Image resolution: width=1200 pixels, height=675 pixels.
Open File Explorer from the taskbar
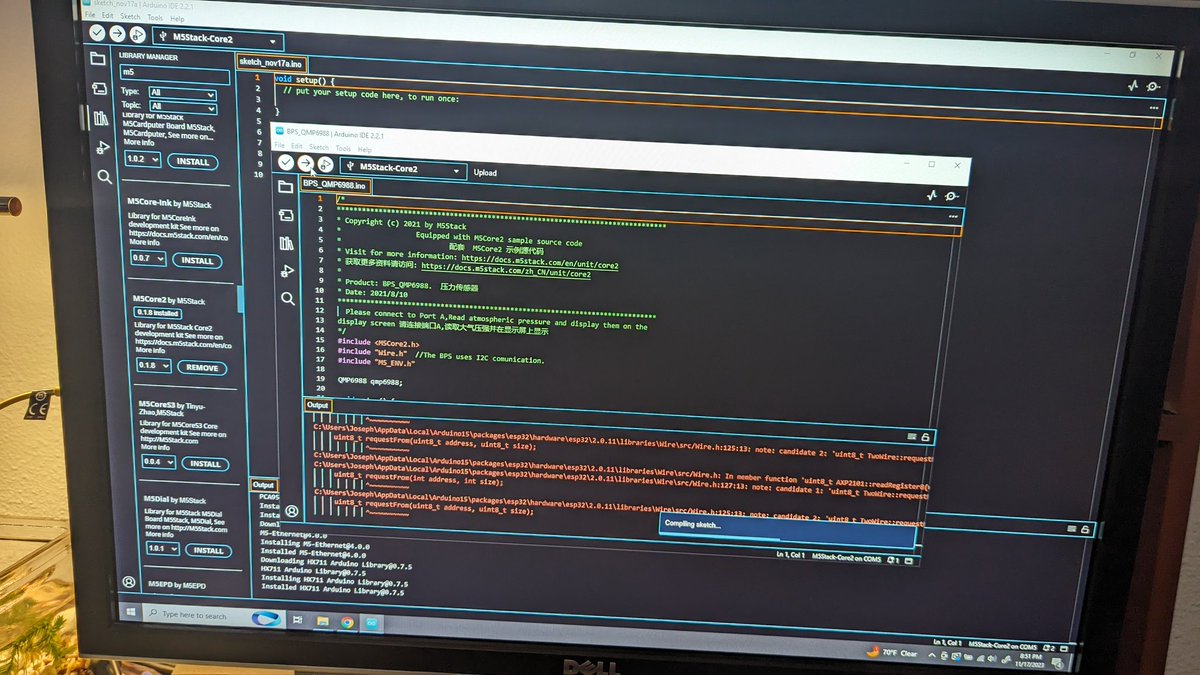tap(323, 621)
